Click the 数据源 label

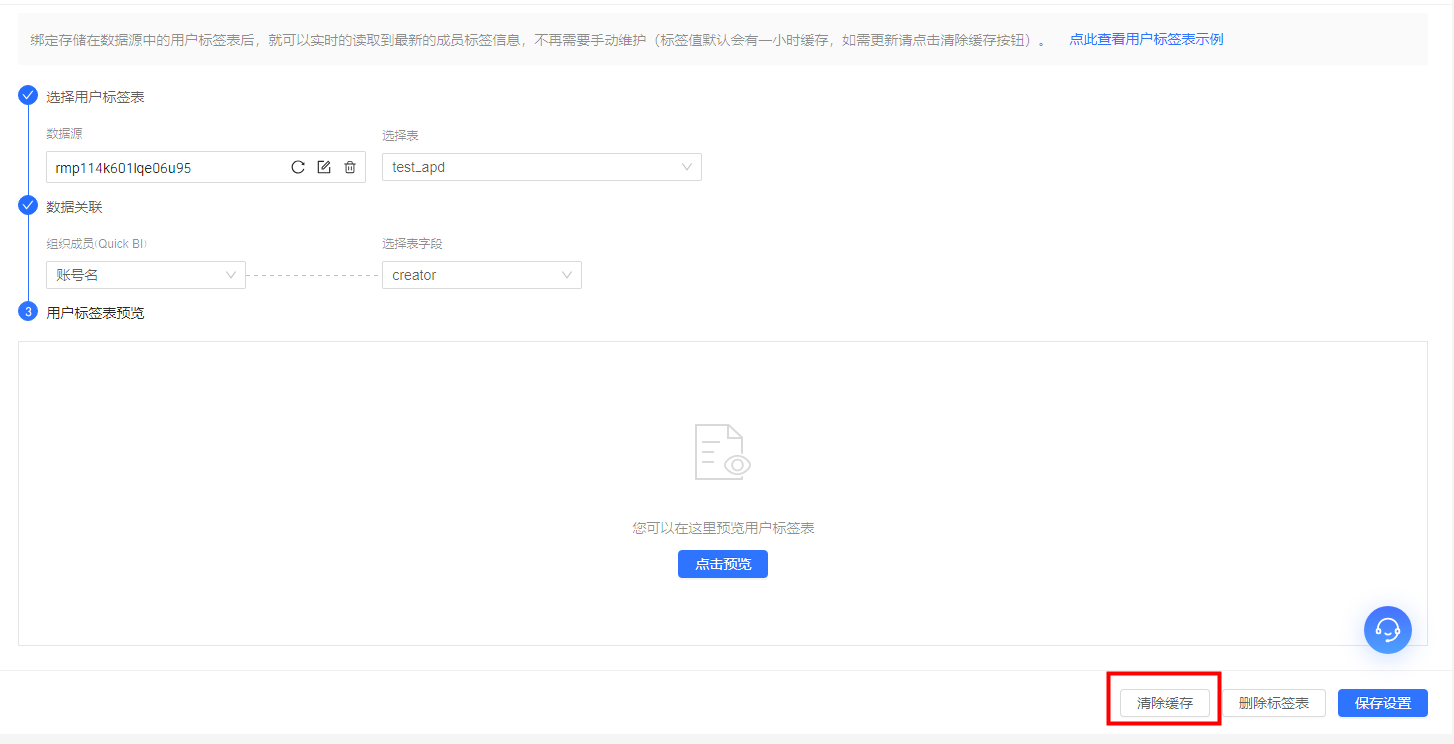point(64,134)
